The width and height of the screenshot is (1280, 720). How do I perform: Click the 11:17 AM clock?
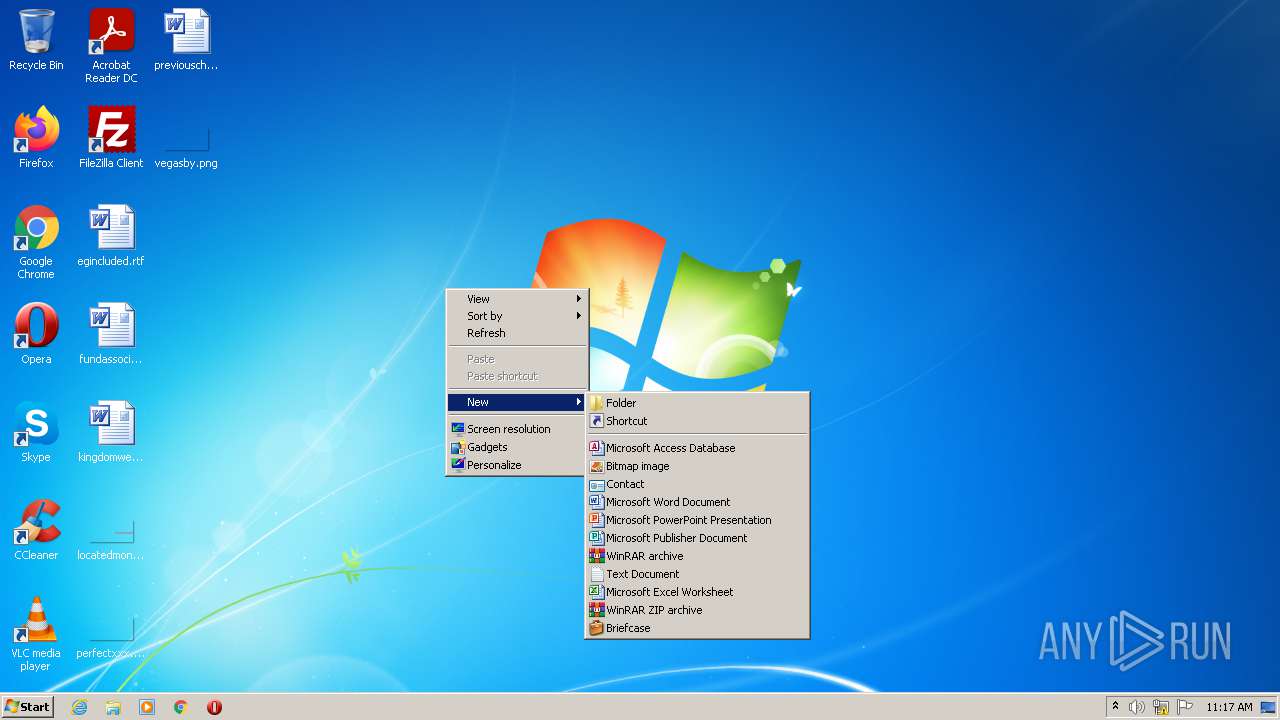click(1229, 707)
